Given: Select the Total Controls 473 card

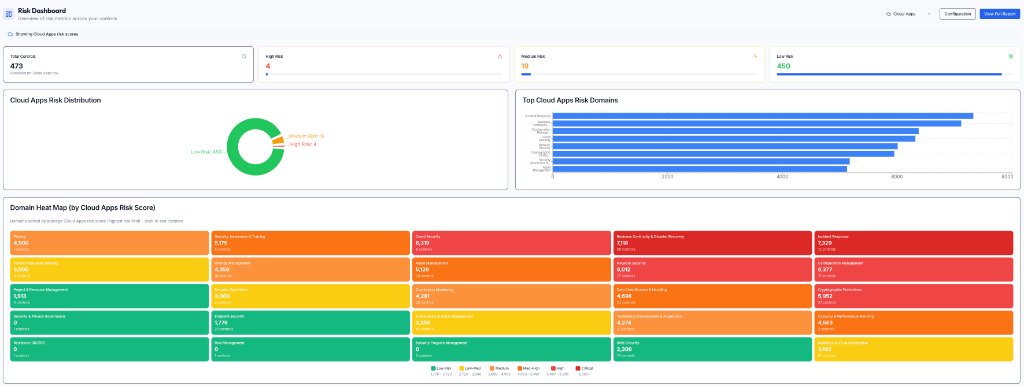Looking at the screenshot, I should (x=129, y=65).
